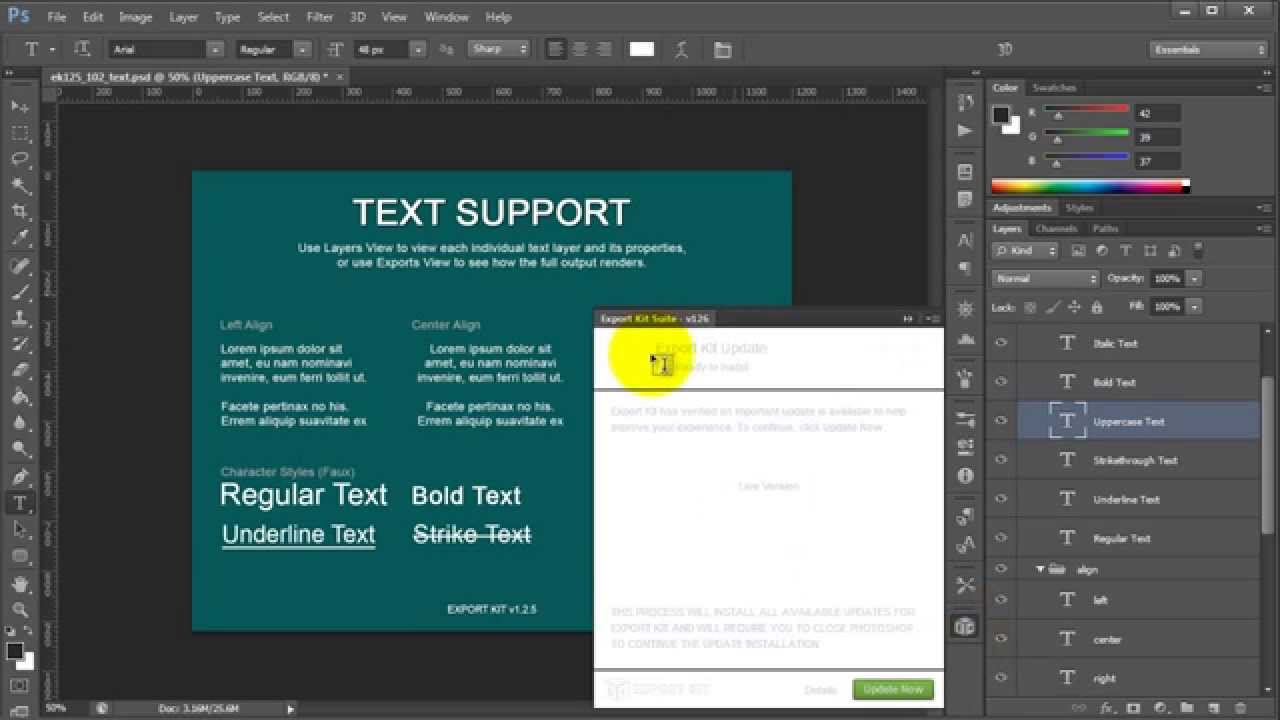Image resolution: width=1280 pixels, height=720 pixels.
Task: Select the Eraser tool
Action: coord(19,370)
